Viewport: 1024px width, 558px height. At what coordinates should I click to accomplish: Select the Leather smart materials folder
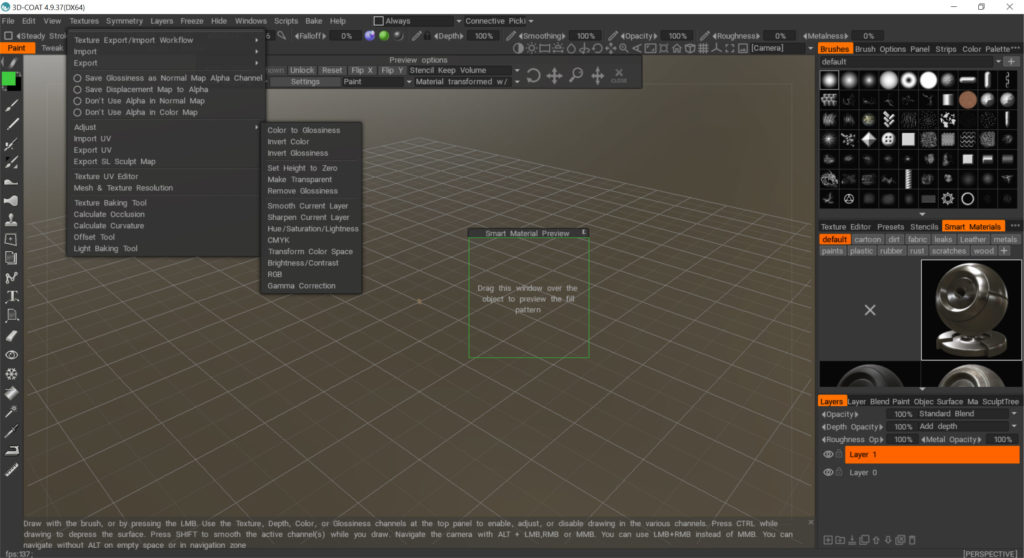click(972, 239)
